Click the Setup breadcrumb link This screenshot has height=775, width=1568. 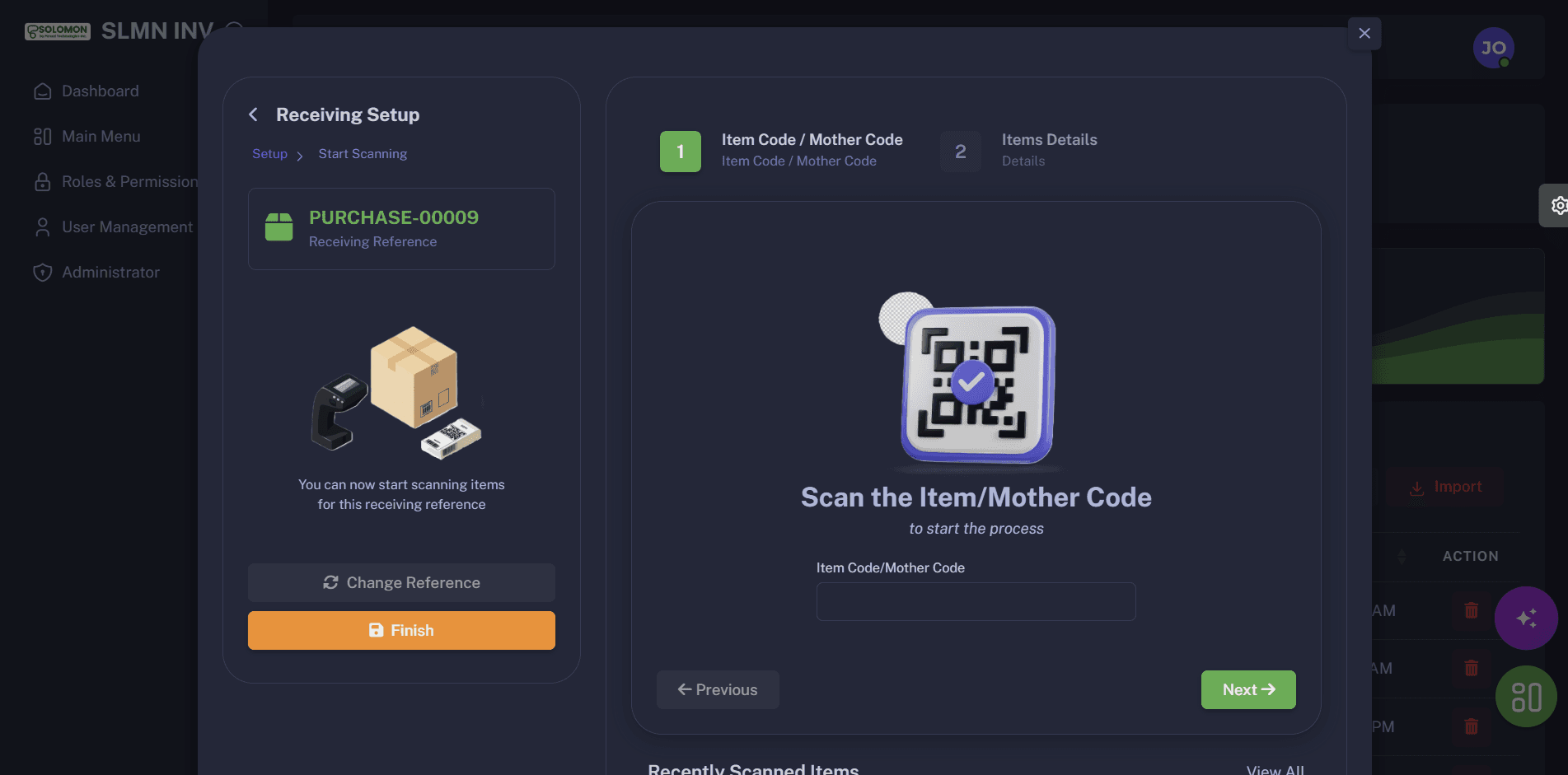pyautogui.click(x=269, y=154)
